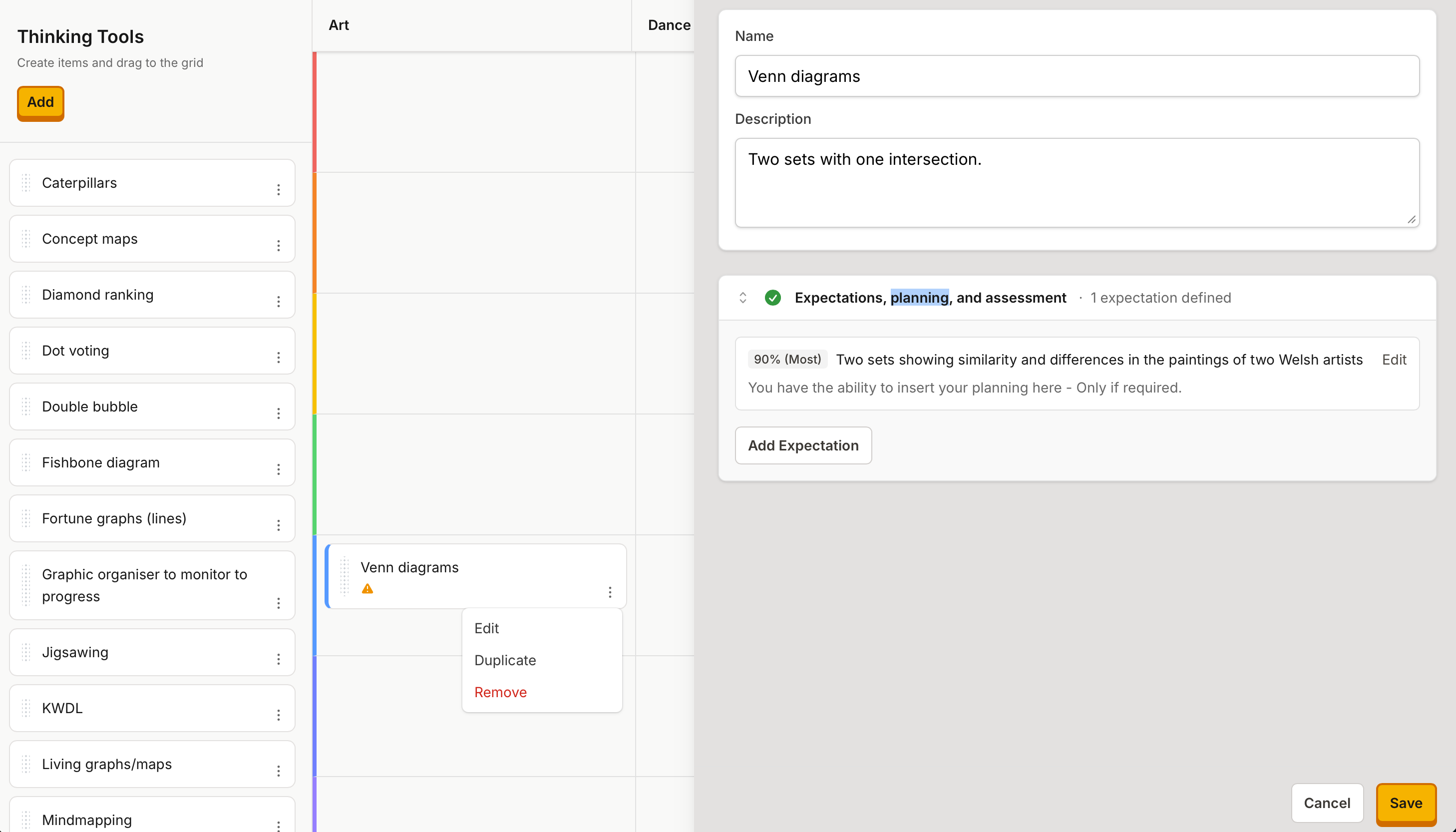Screen dimensions: 1456x832
Task: Click the Description text area
Action: pyautogui.click(x=1077, y=183)
